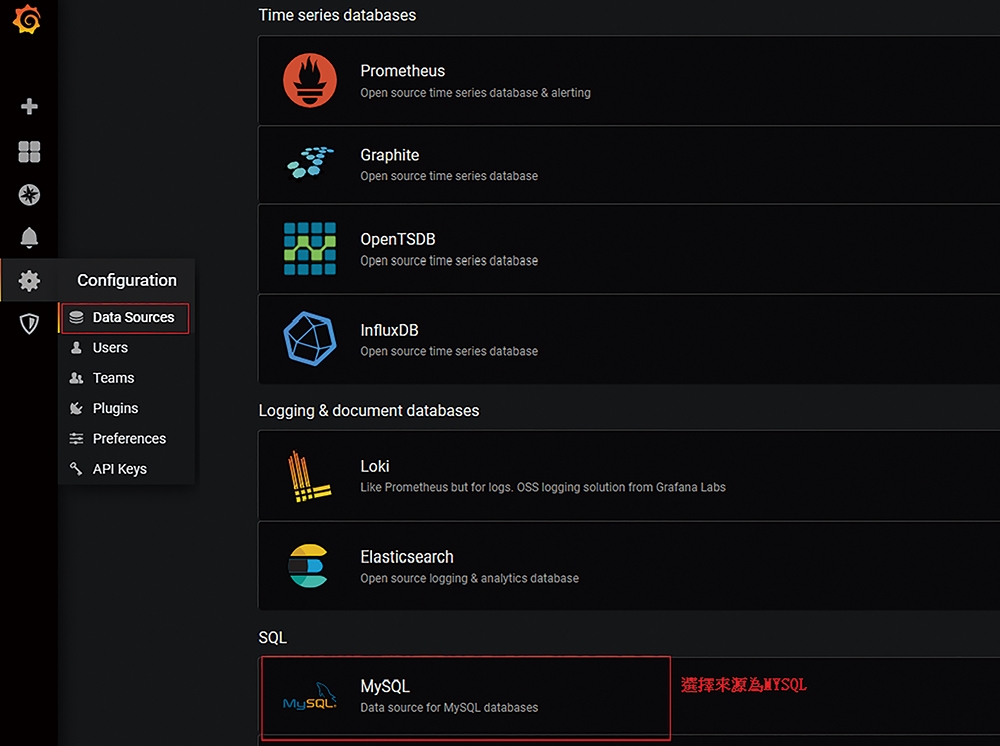This screenshot has height=746, width=1000.
Task: Click the 'SQL' section heading
Action: (272, 638)
